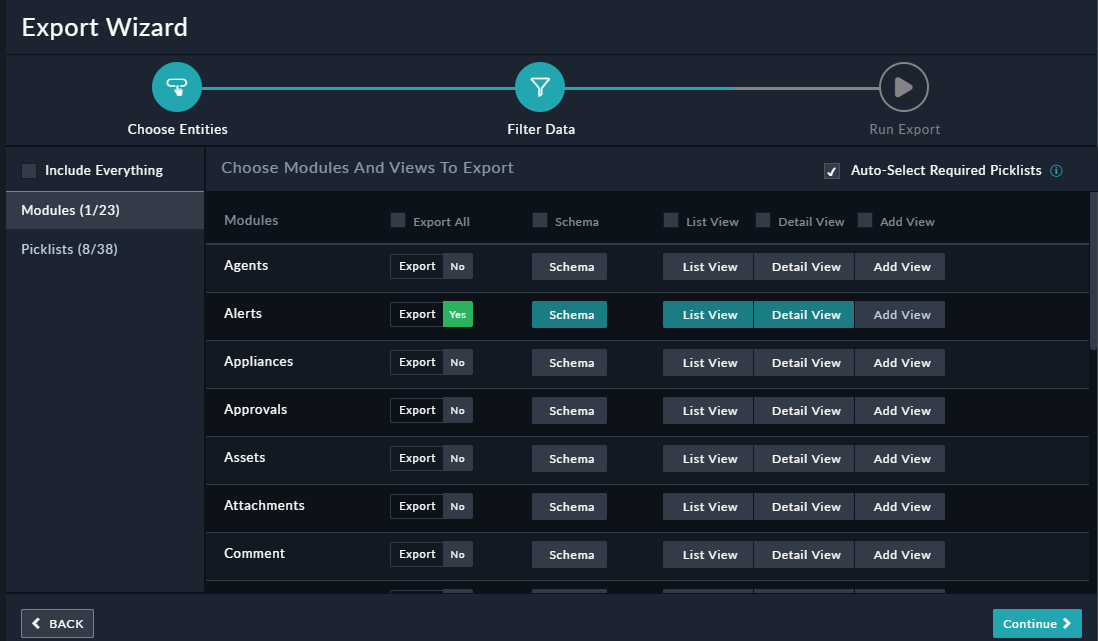Click List View for Assets
This screenshot has height=641, width=1098.
click(707, 458)
